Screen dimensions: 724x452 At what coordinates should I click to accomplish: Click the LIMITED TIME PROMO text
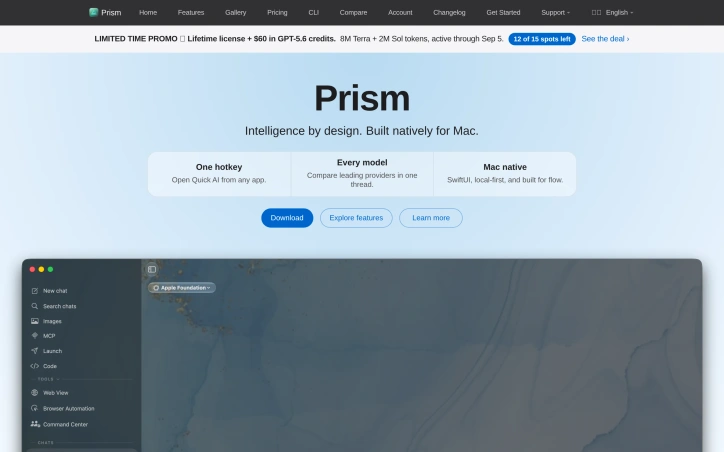(x=136, y=39)
